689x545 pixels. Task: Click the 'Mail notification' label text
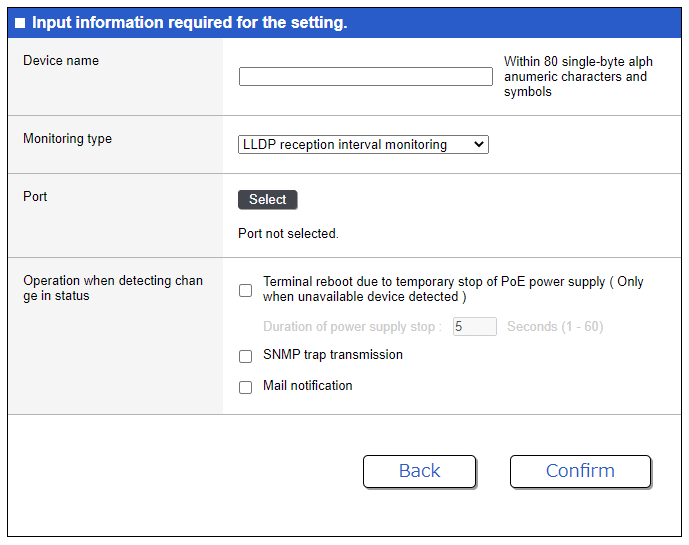coord(307,386)
